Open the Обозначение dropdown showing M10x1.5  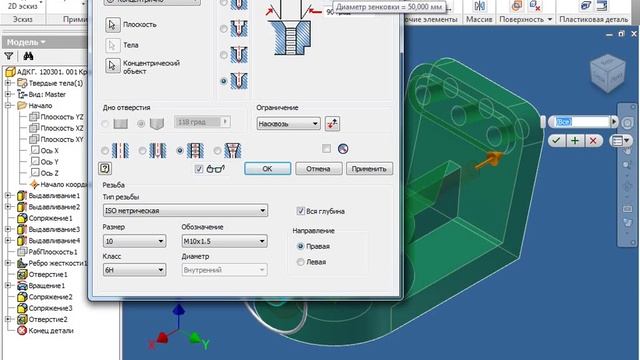pos(224,241)
